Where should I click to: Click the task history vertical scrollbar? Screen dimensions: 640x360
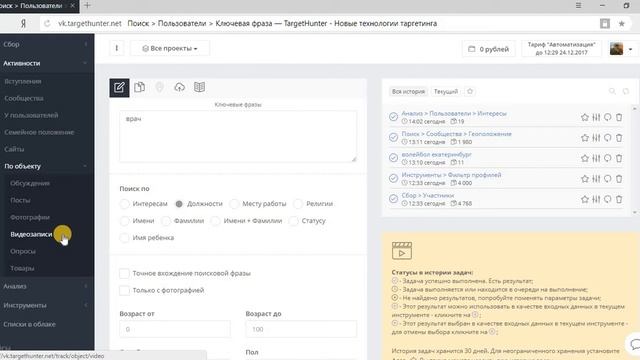[634, 160]
